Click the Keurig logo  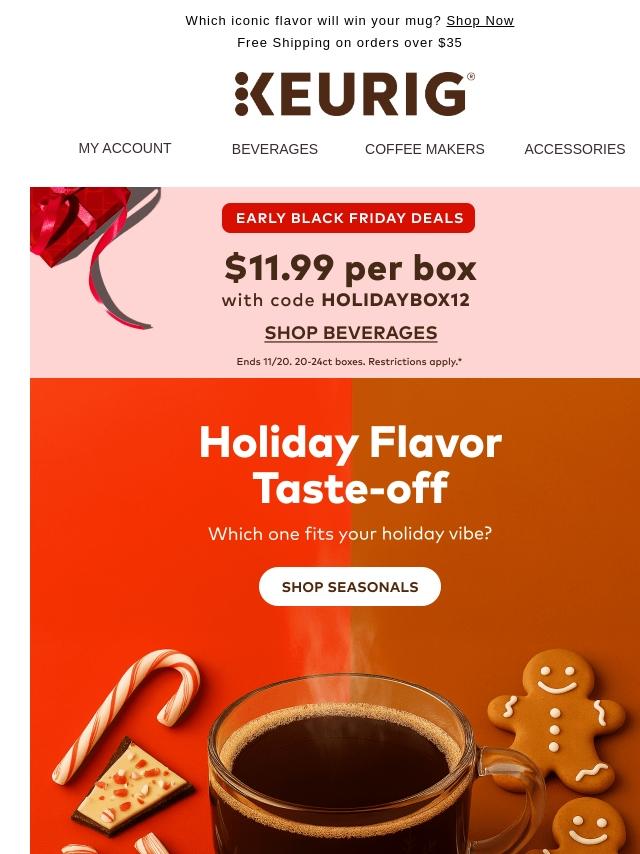pyautogui.click(x=355, y=94)
